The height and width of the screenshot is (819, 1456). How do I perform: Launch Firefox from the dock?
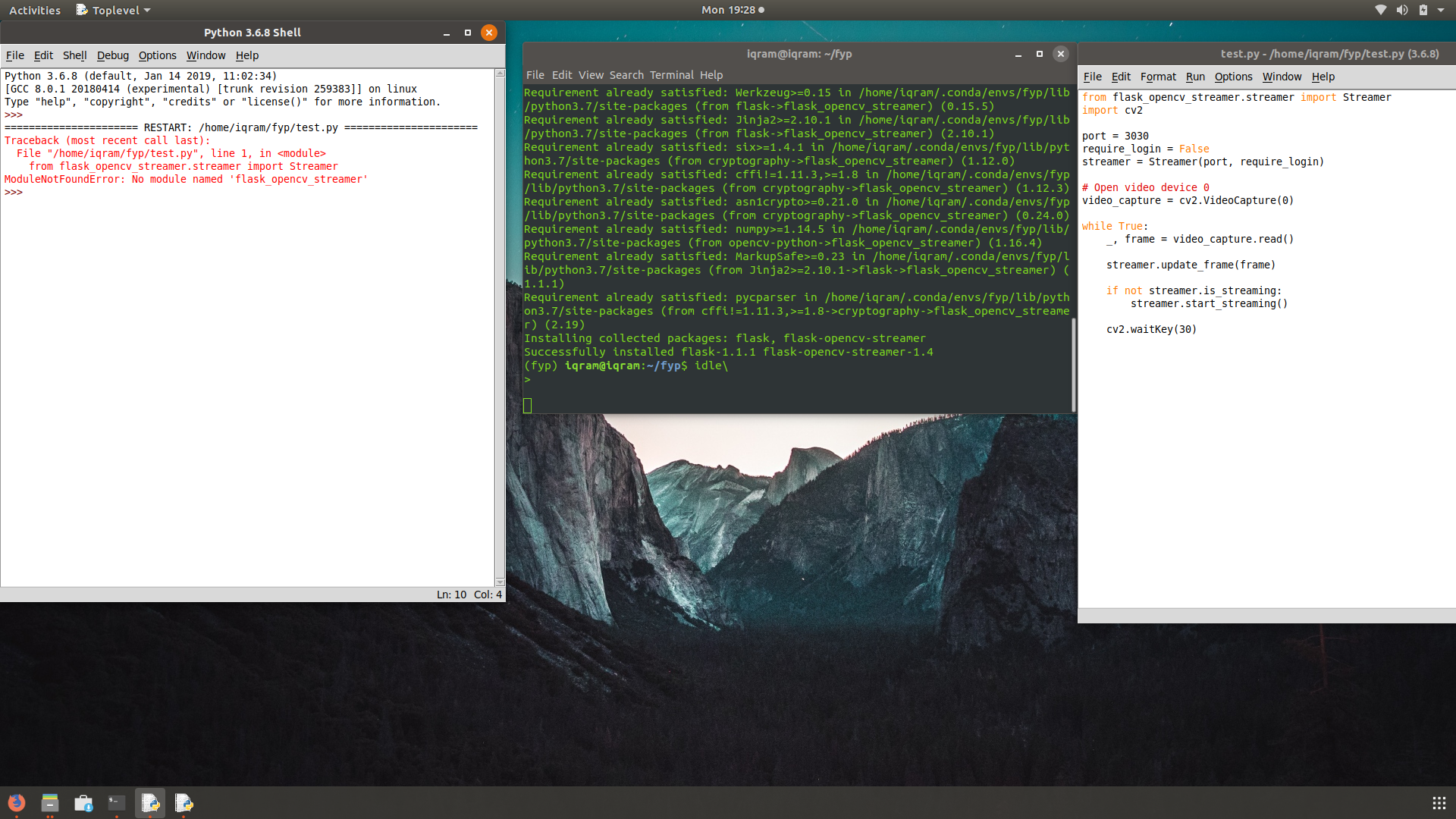[16, 802]
